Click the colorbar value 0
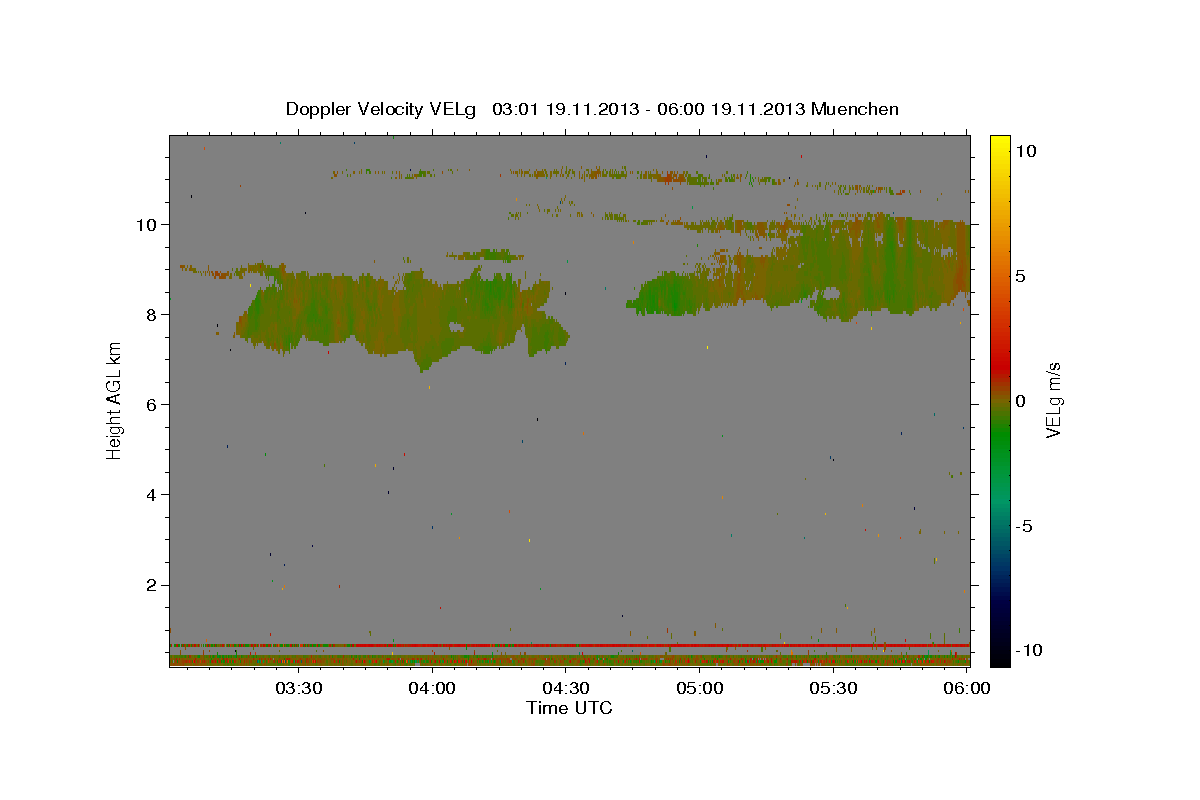1200x800 pixels. (x=1020, y=401)
